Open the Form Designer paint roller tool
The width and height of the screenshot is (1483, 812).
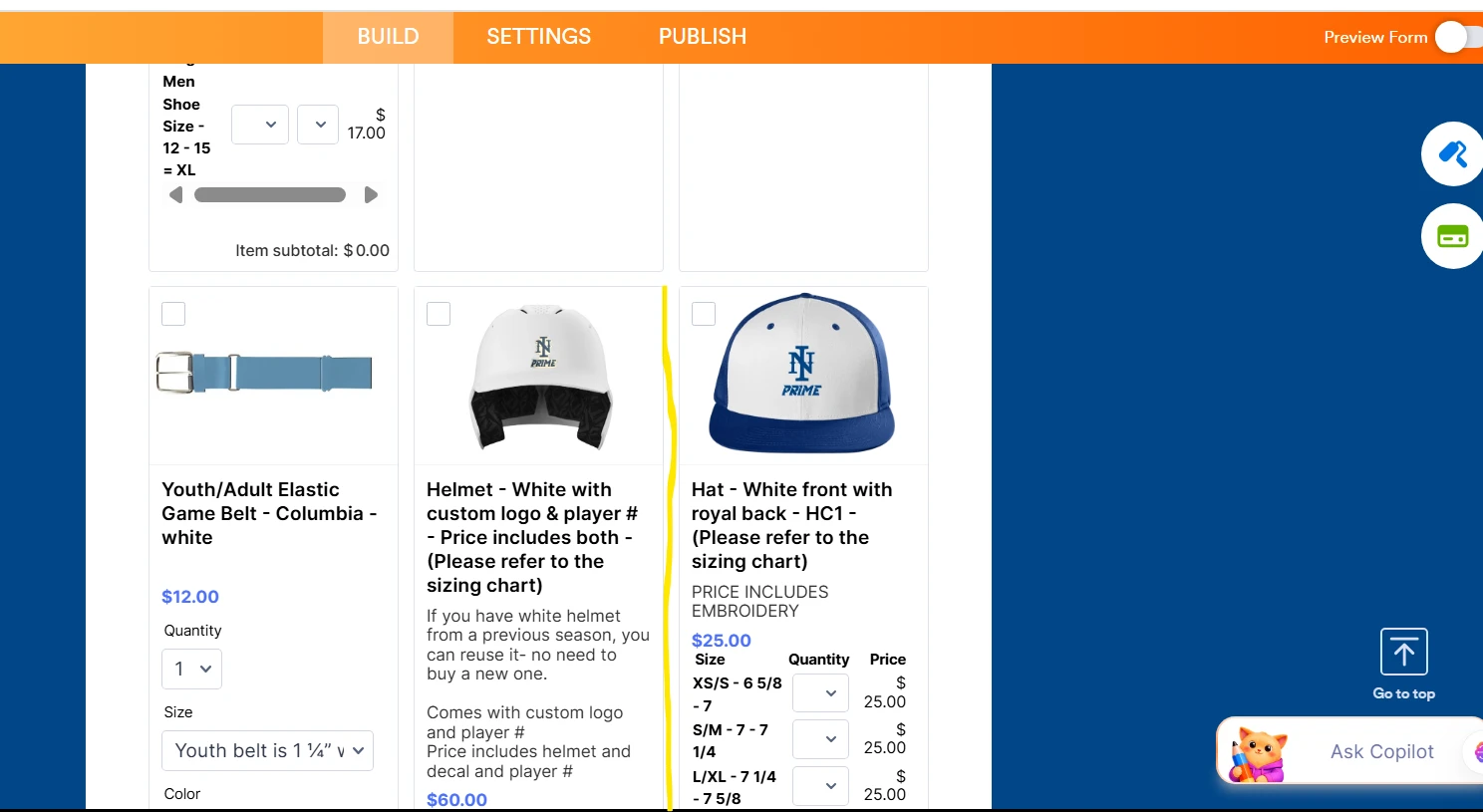[x=1453, y=153]
